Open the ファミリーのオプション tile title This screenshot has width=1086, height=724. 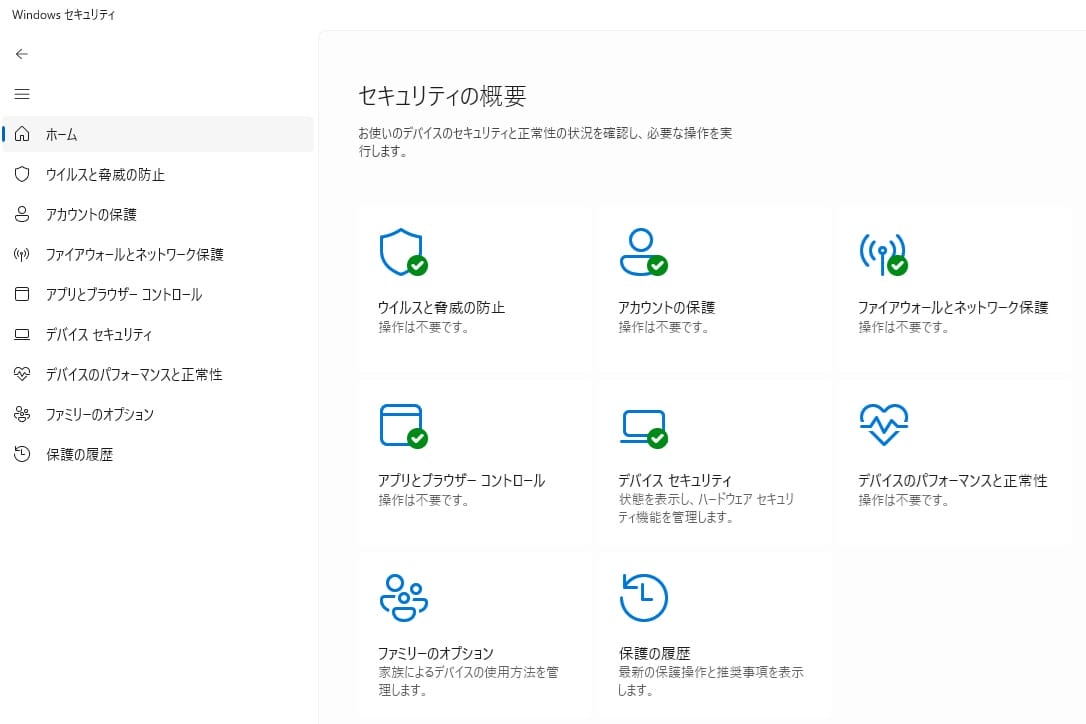(436, 653)
